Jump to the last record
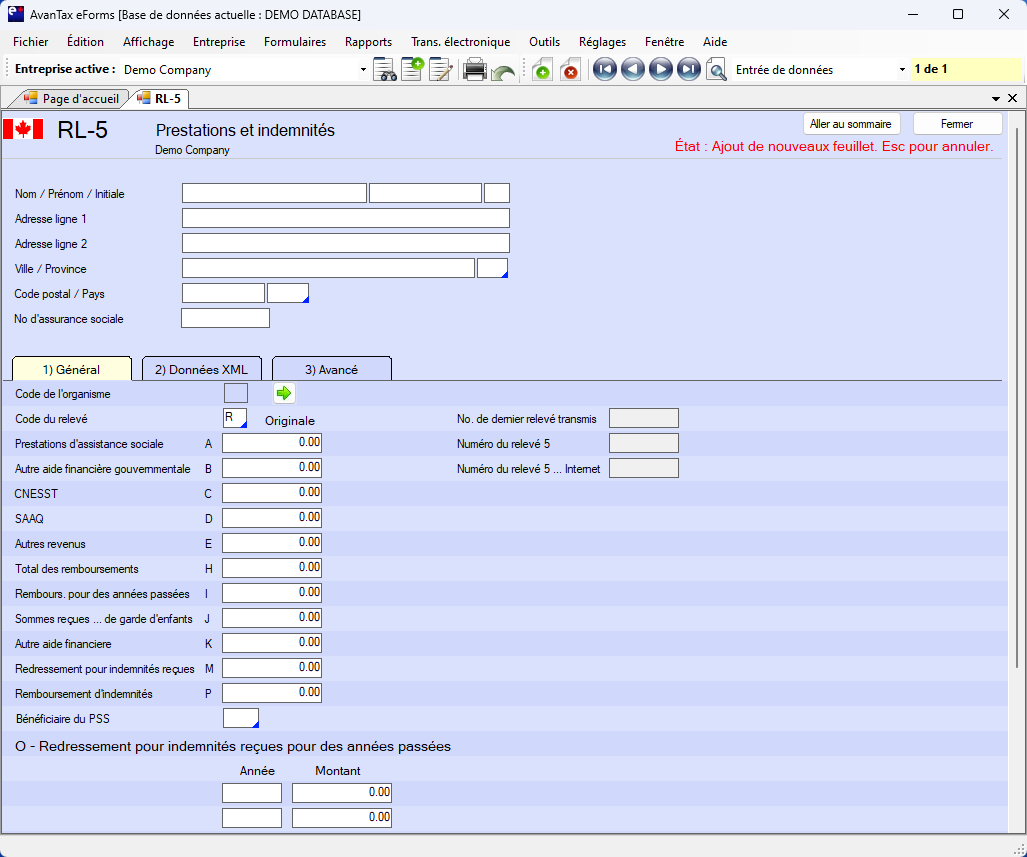Image resolution: width=1027 pixels, height=857 pixels. click(x=689, y=69)
